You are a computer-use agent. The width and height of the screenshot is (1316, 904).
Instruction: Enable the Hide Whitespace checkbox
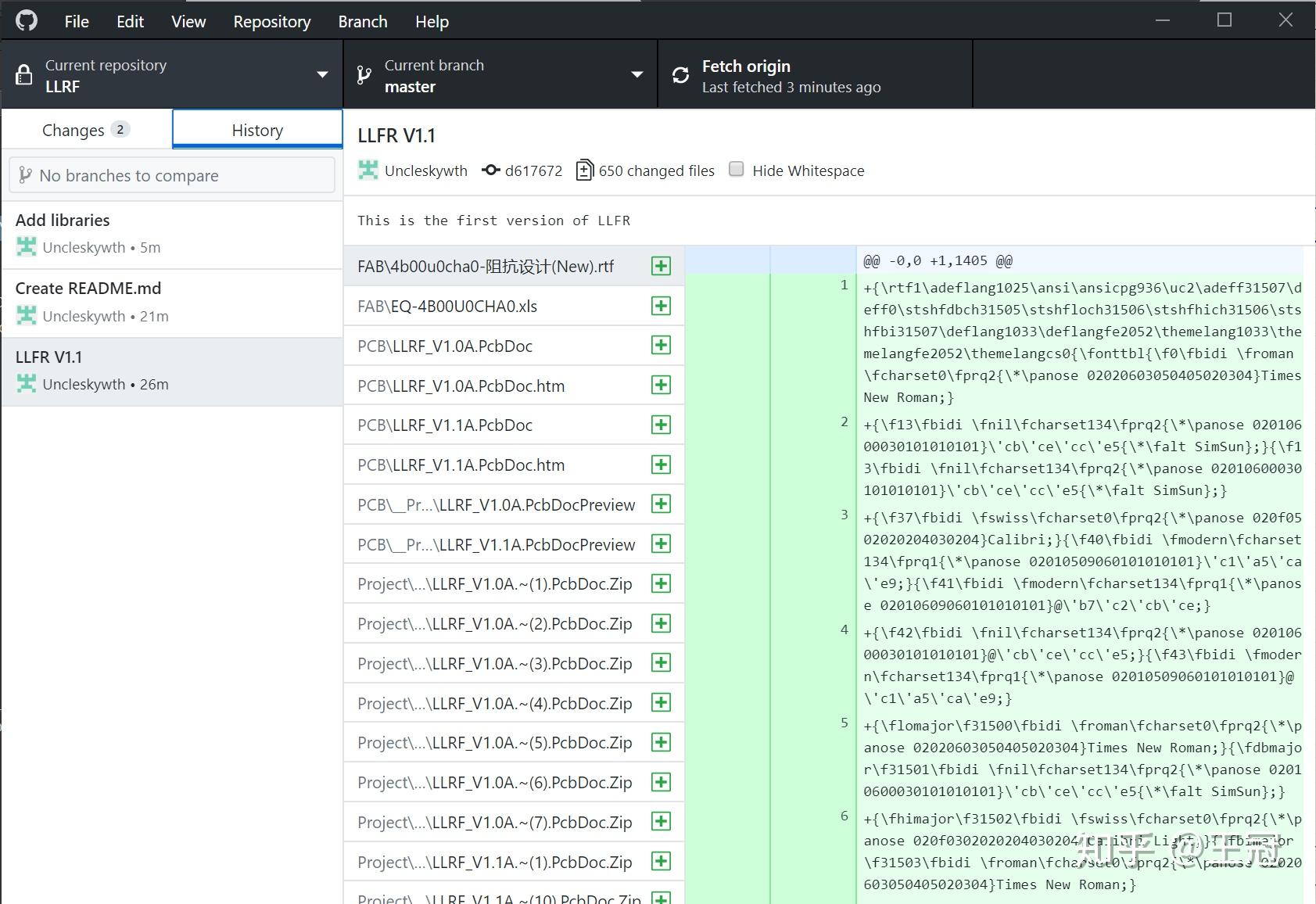[736, 170]
